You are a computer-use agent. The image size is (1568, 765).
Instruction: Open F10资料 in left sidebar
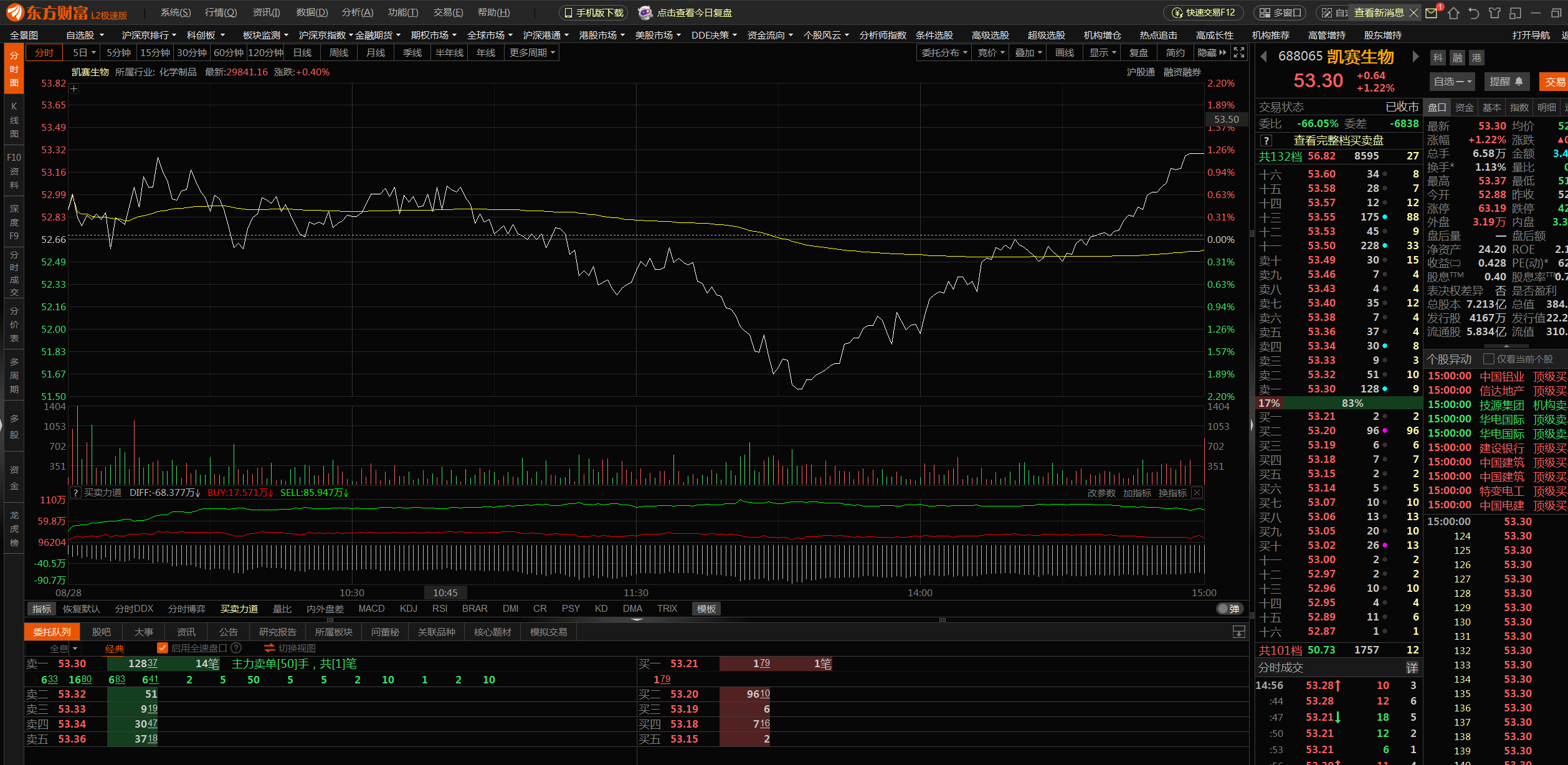[14, 171]
